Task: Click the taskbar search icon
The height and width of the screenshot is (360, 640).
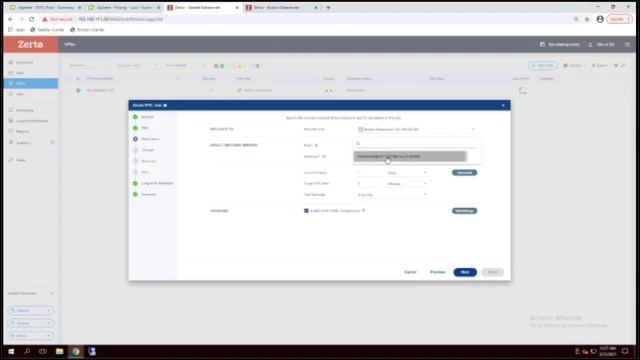Action: point(27,351)
